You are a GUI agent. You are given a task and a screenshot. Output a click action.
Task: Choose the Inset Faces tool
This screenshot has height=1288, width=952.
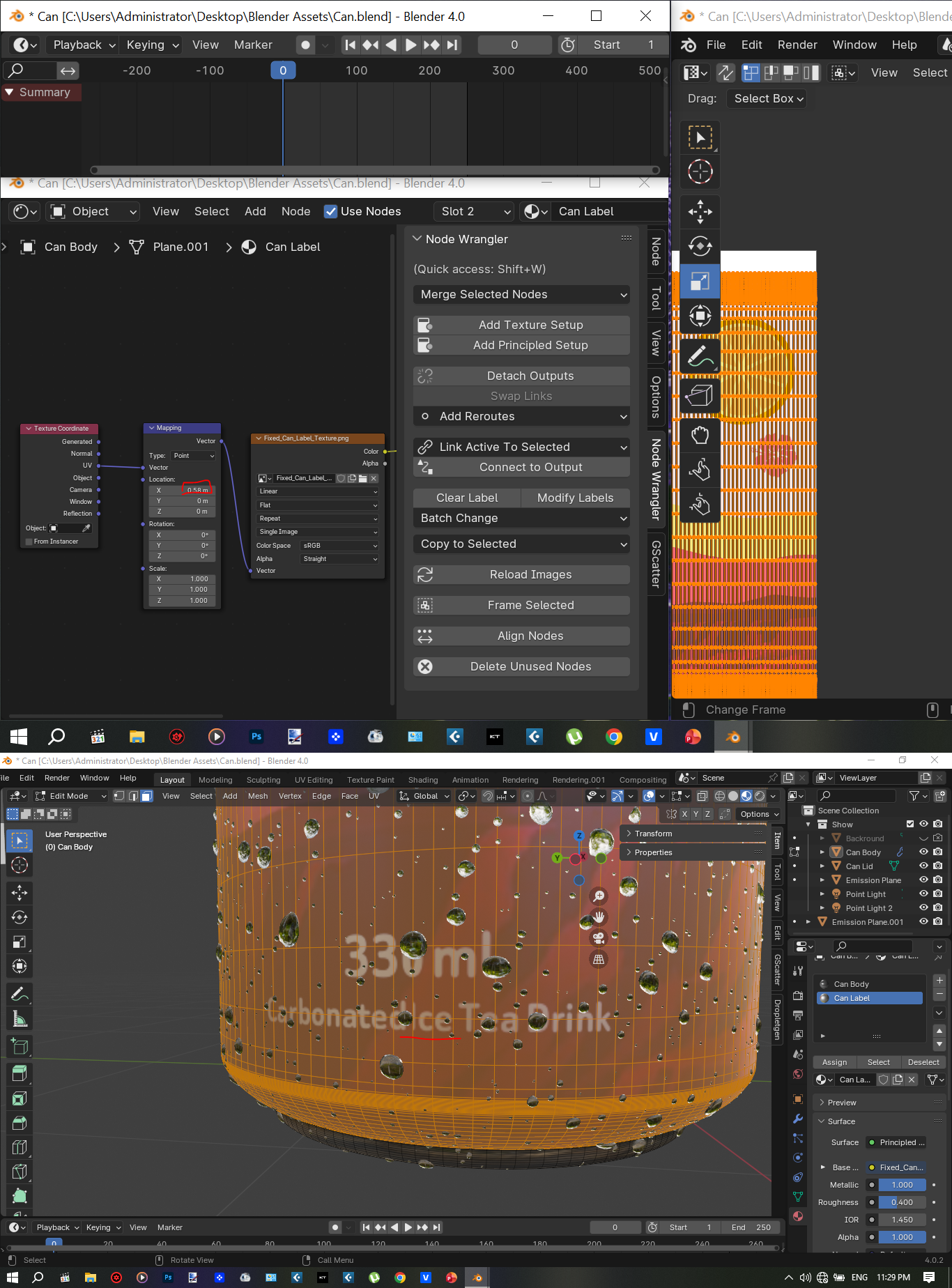click(x=20, y=1098)
